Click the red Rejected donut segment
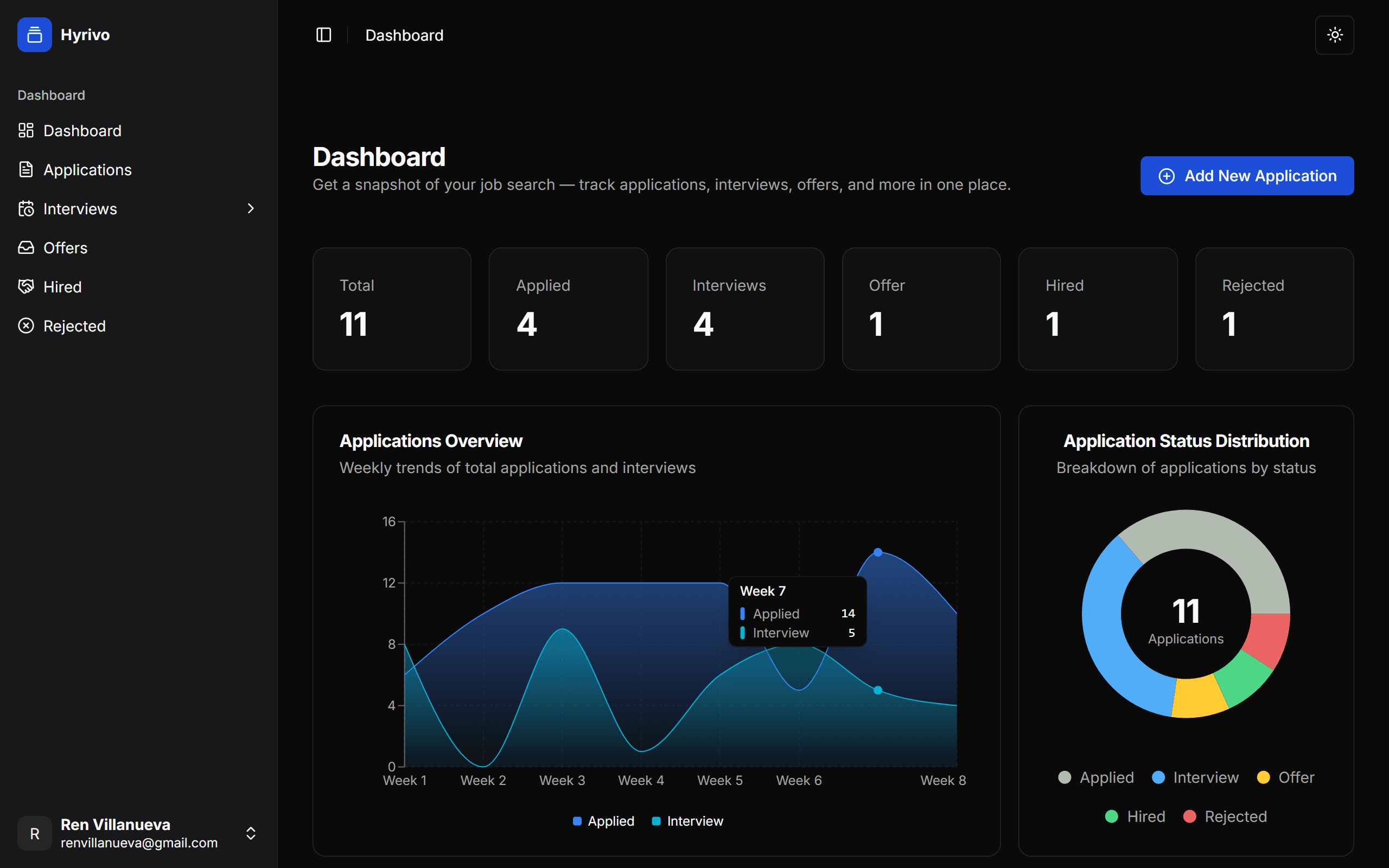The height and width of the screenshot is (868, 1389). (1267, 639)
